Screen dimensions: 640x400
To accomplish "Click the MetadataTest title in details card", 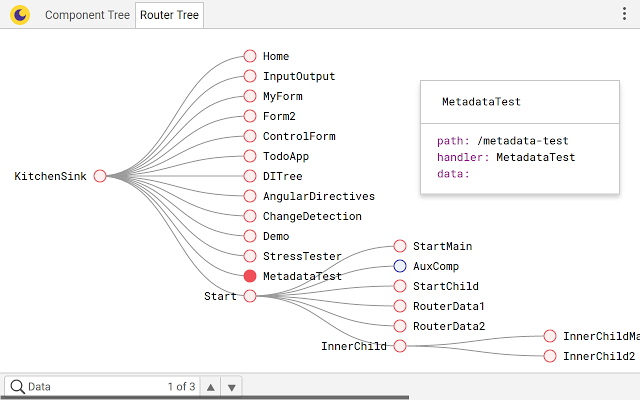I will click(x=481, y=102).
